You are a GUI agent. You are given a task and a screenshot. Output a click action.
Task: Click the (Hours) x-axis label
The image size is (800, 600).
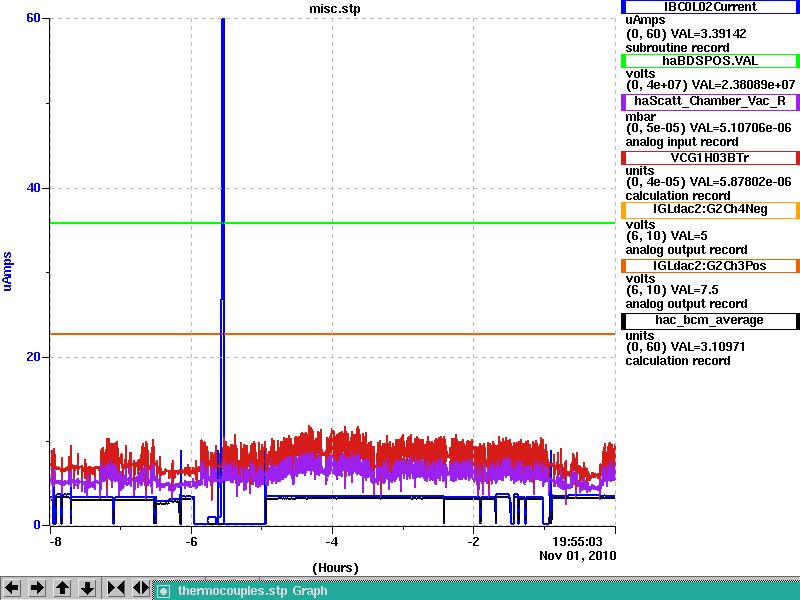335,568
